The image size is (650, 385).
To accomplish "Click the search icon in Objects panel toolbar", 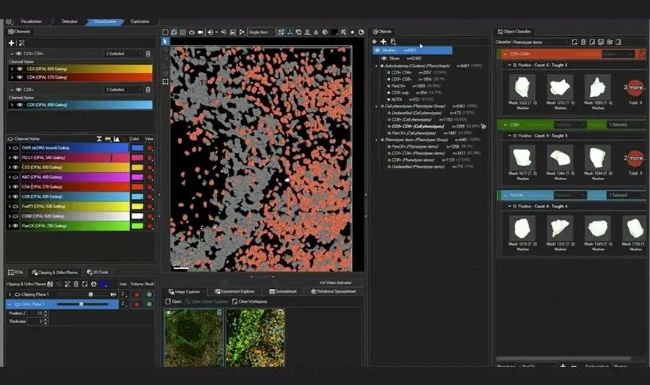I will 393,41.
